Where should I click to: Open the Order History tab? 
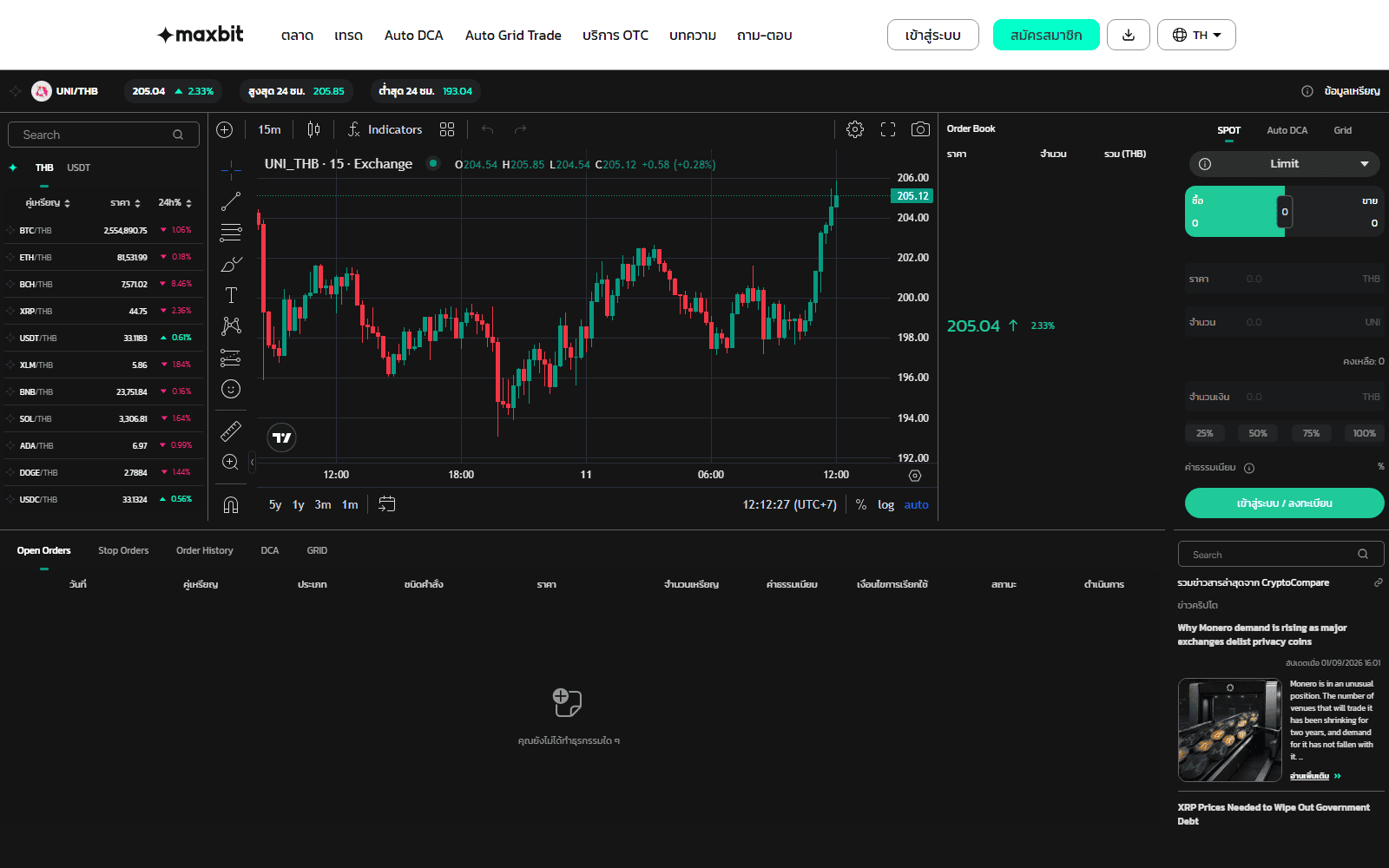205,550
